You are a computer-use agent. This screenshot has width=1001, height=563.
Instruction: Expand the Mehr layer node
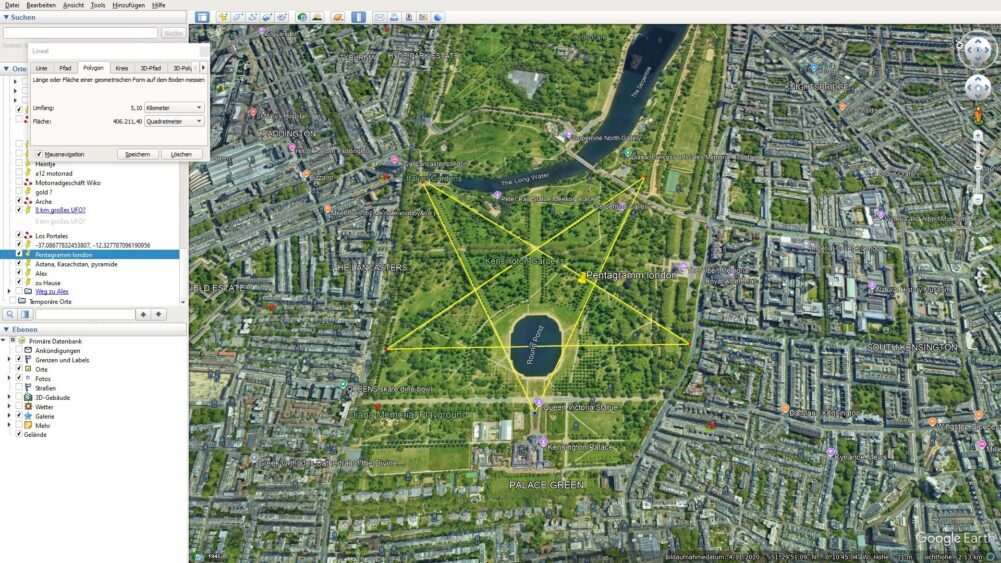coord(9,425)
